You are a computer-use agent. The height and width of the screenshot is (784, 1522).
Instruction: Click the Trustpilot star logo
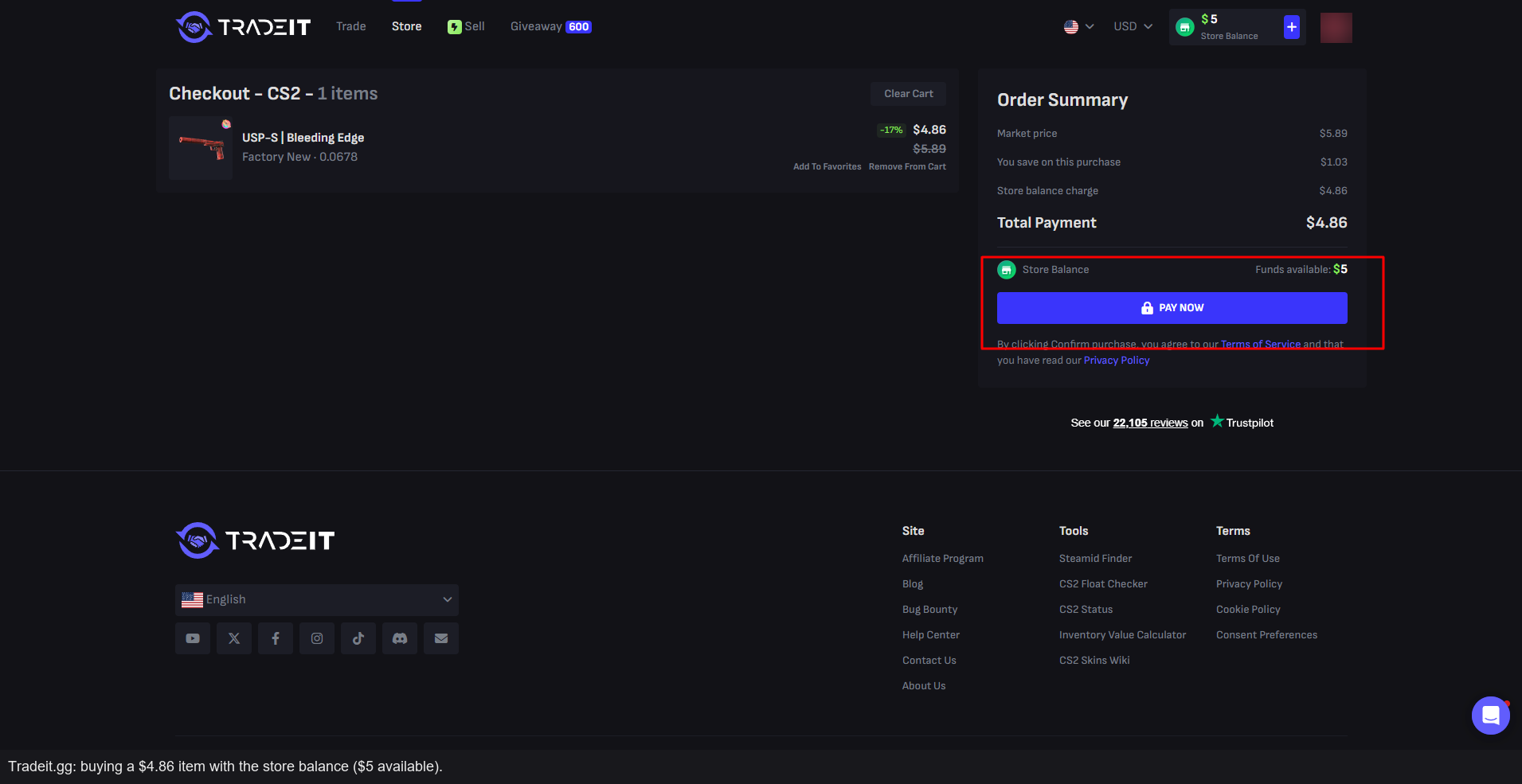1217,421
